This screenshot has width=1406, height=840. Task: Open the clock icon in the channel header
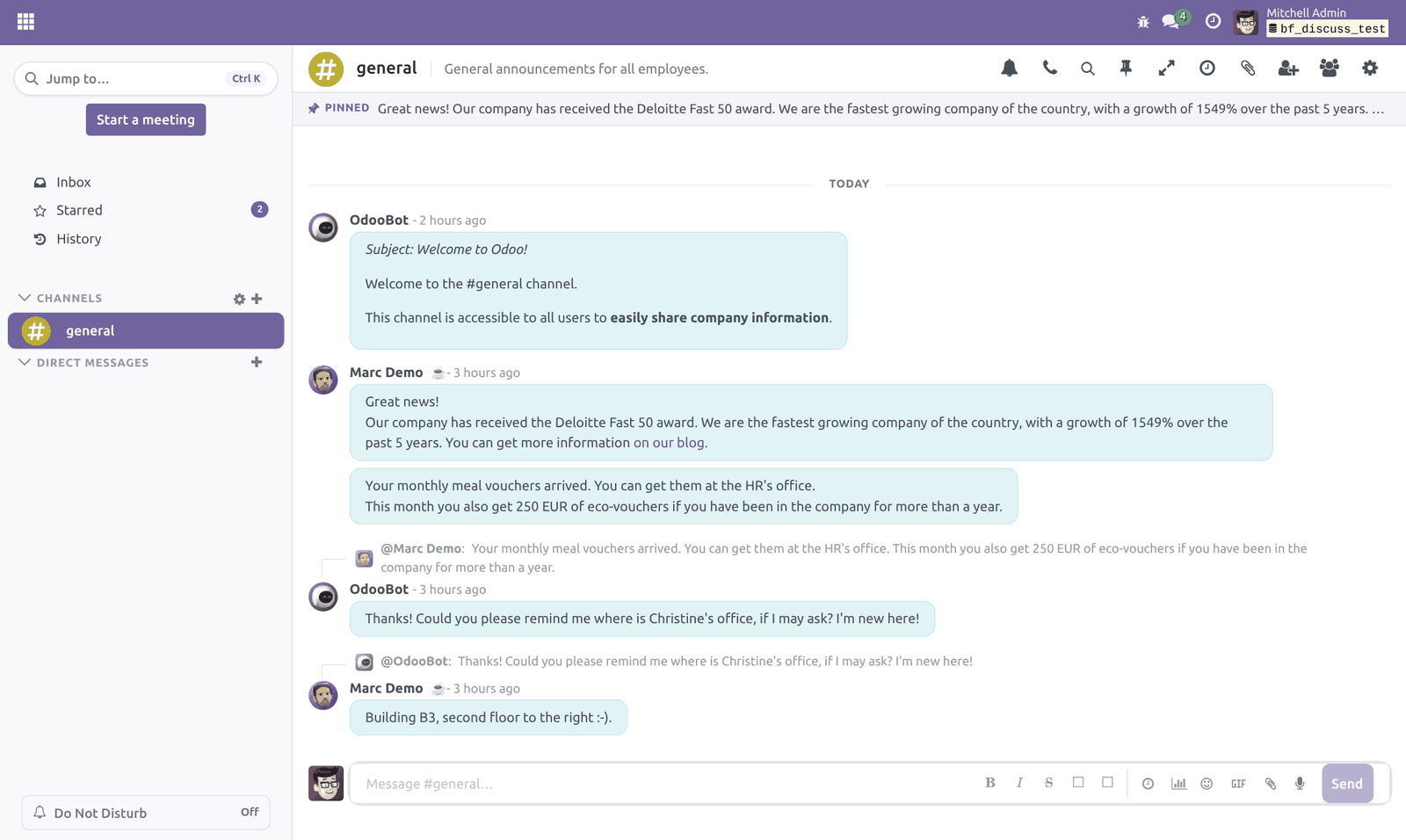tap(1207, 69)
